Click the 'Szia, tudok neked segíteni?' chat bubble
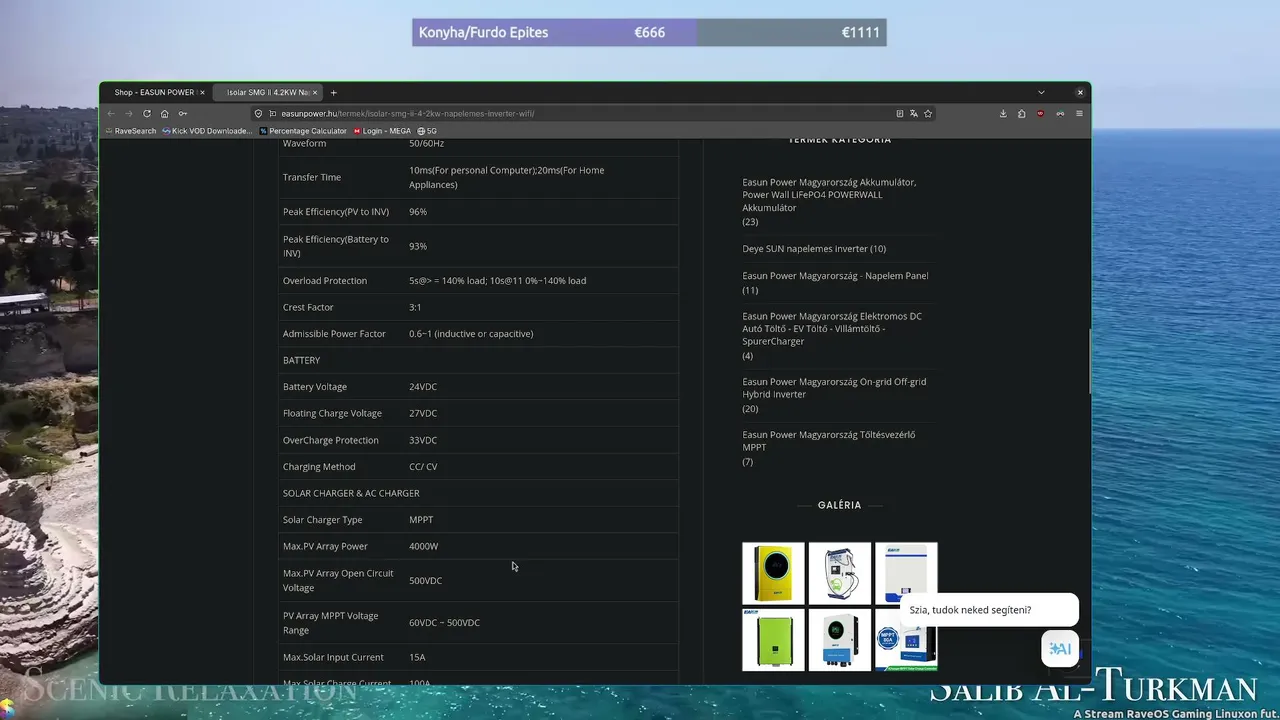Image resolution: width=1280 pixels, height=720 pixels. [988, 610]
